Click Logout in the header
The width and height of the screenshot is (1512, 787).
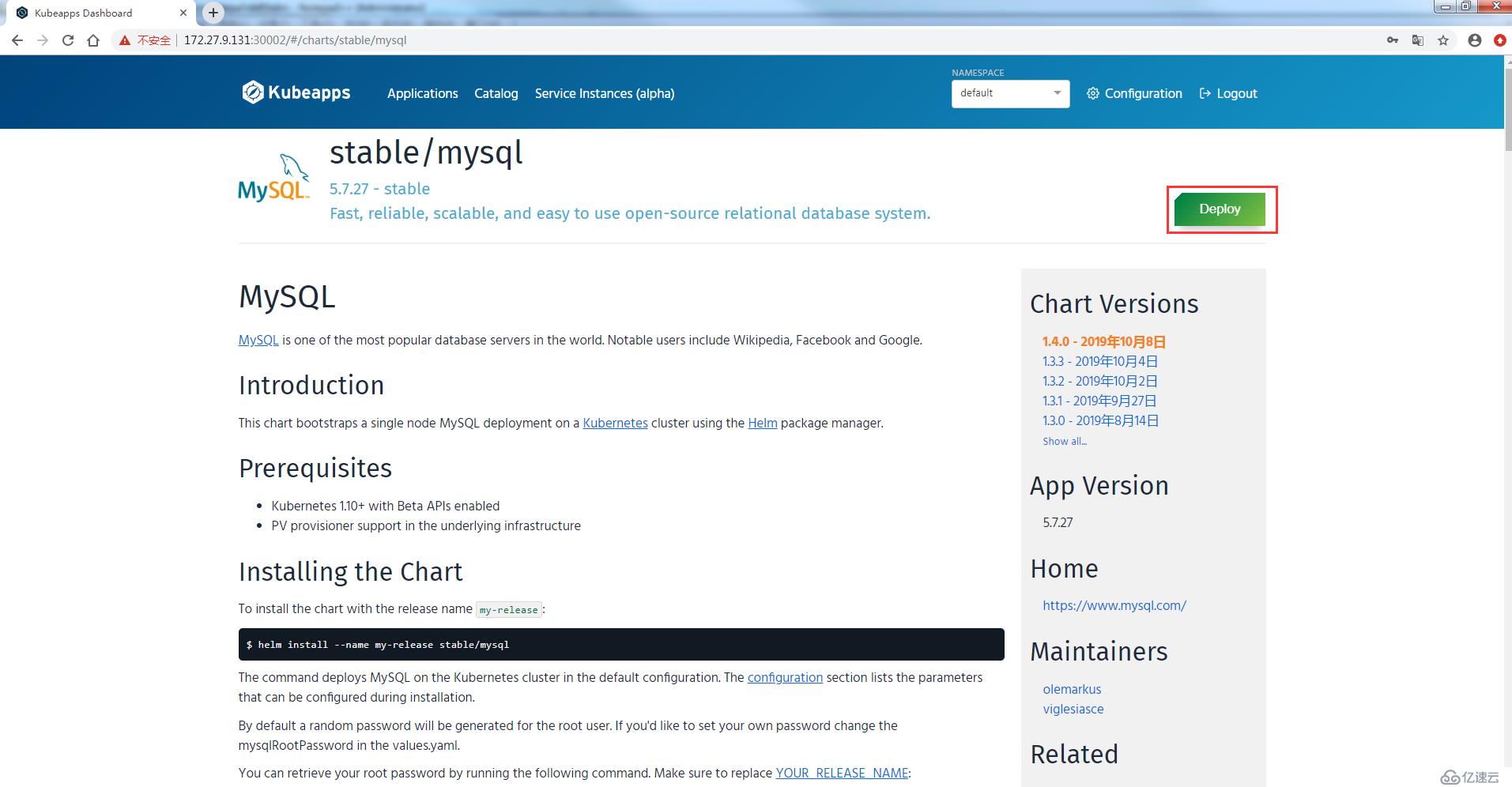coord(1228,93)
